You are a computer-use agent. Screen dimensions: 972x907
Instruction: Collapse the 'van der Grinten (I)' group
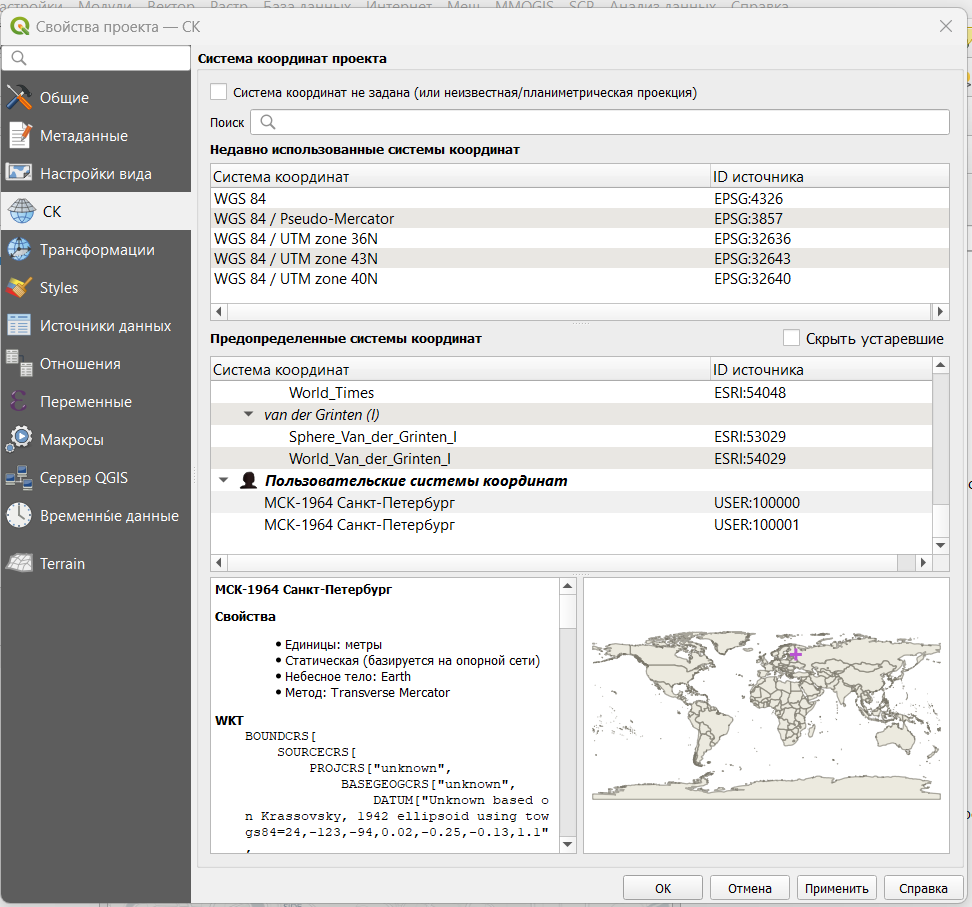249,414
